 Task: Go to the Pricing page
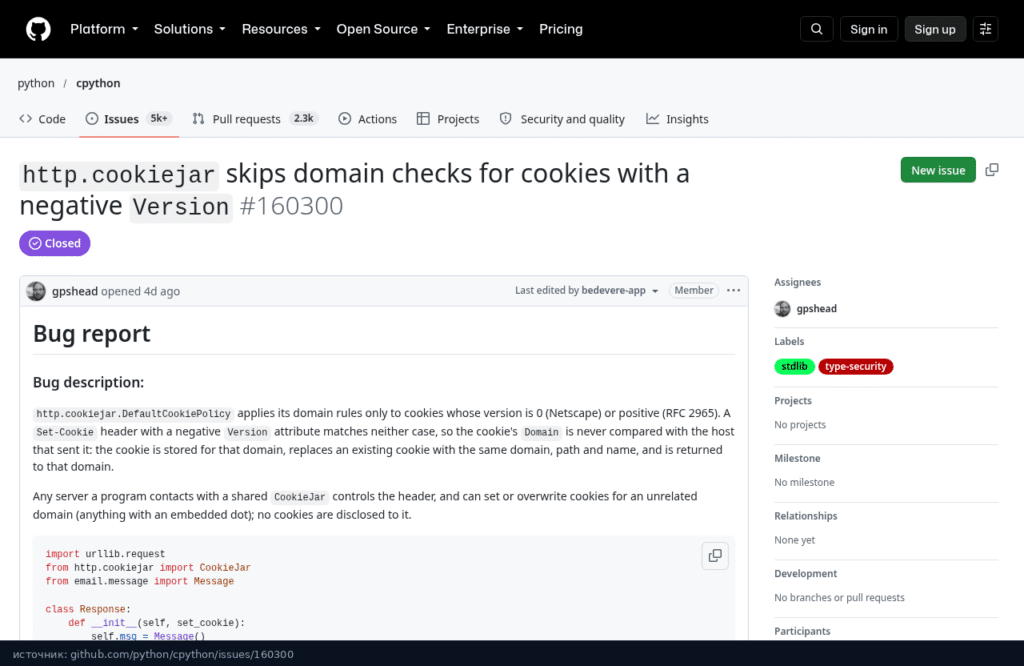[x=560, y=29]
